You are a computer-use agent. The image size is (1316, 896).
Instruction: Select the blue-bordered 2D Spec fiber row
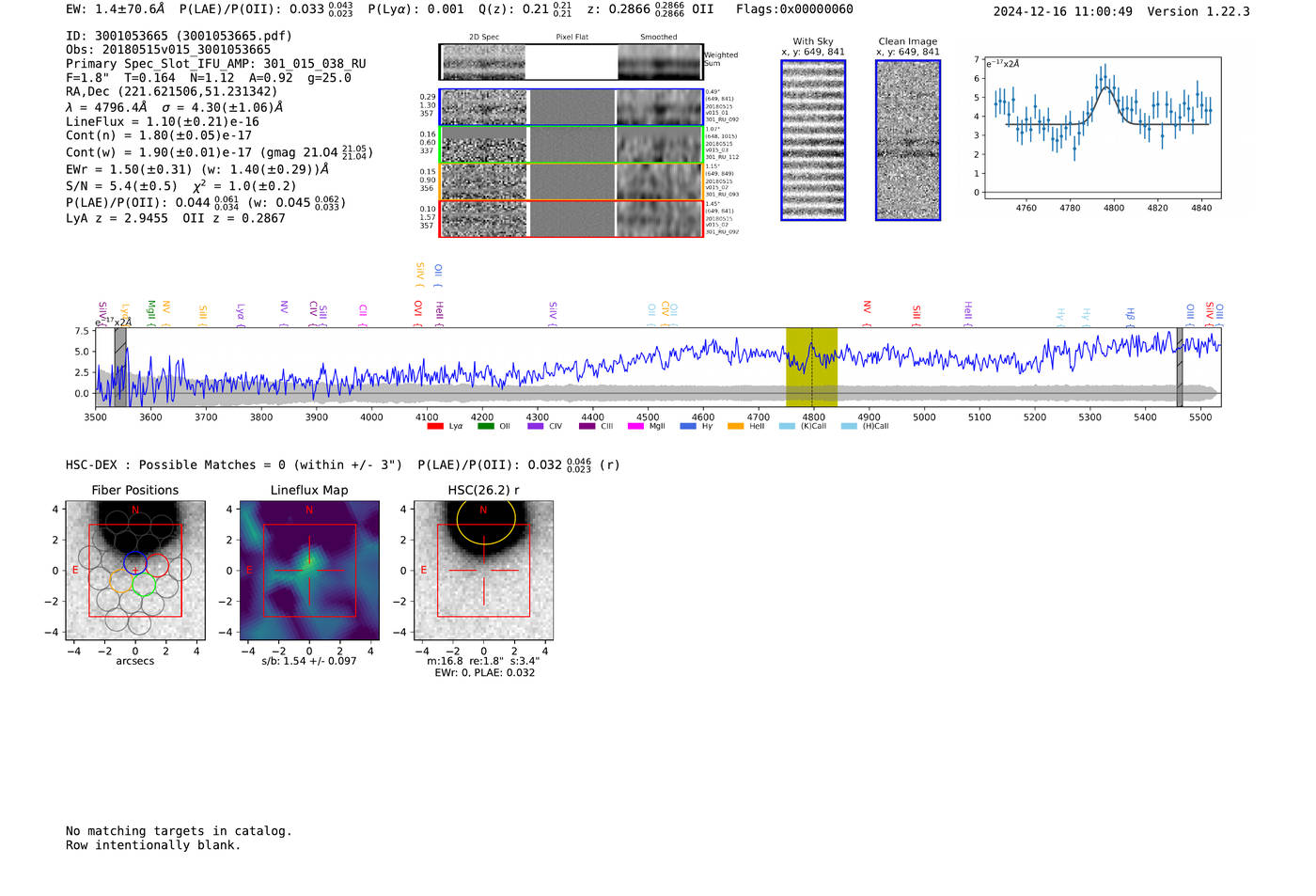point(571,107)
